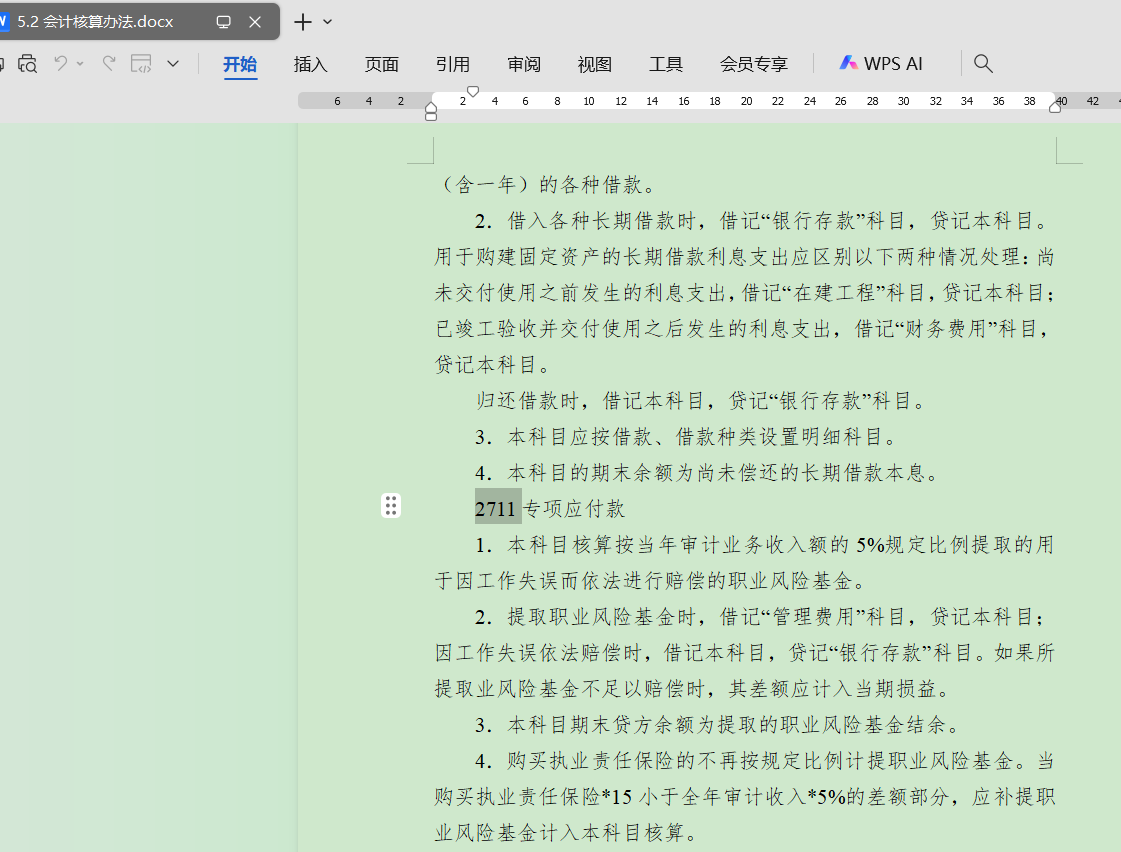Expand the new tab options dropdown arrow
Viewport: 1121px width, 852px height.
[x=328, y=22]
